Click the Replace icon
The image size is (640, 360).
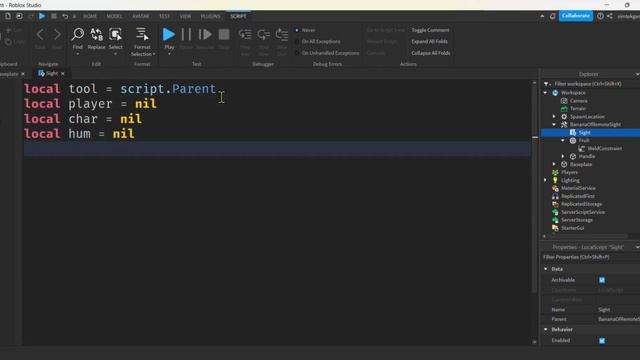pyautogui.click(x=96, y=34)
